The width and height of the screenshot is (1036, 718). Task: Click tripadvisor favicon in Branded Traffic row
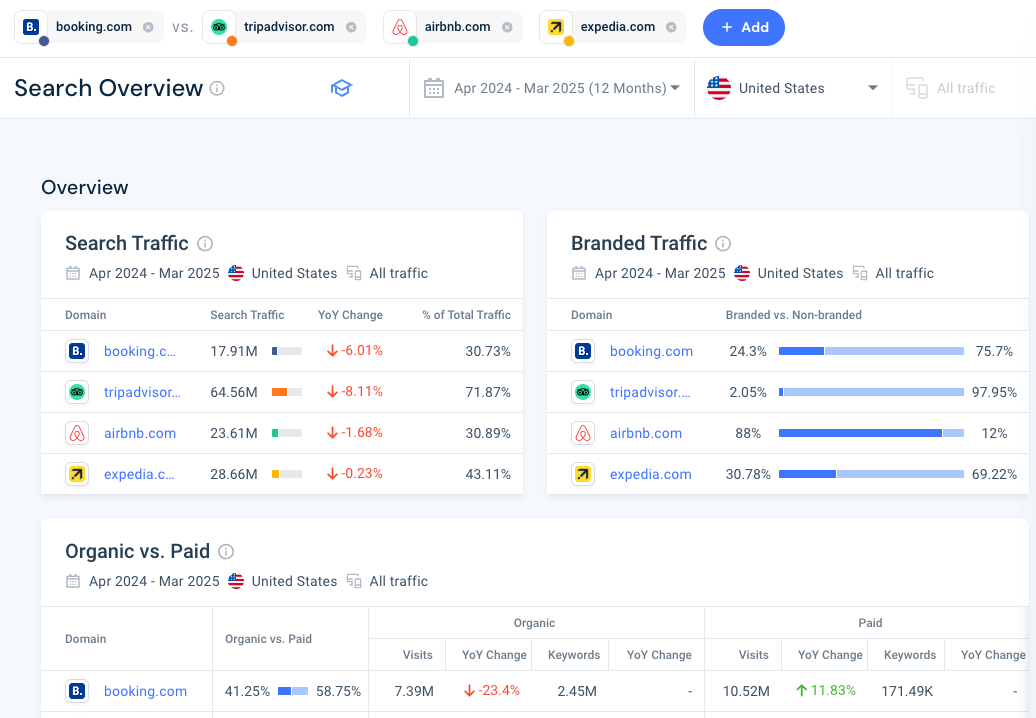[x=583, y=392]
